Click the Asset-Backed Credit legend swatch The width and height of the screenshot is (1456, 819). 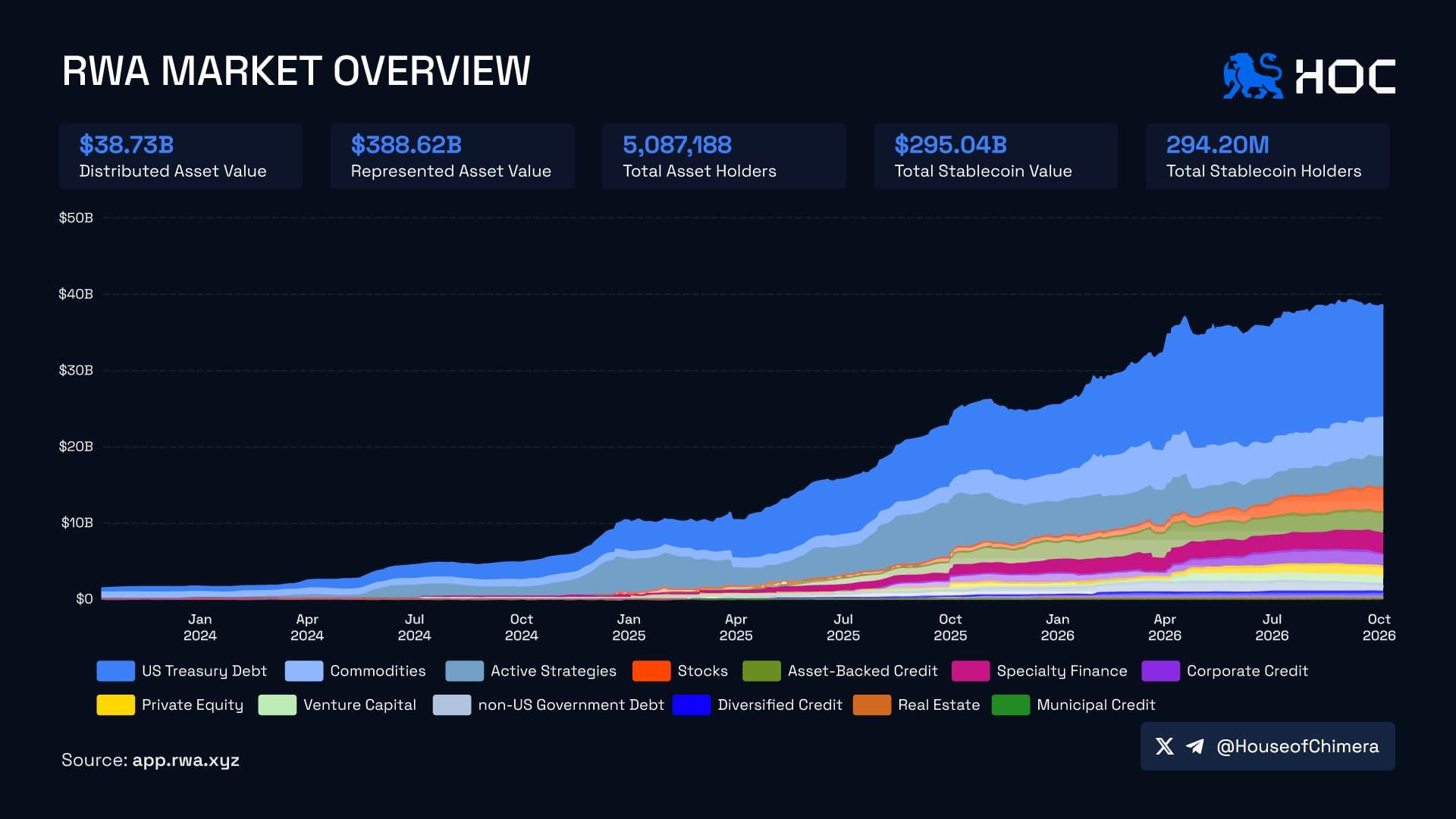point(761,671)
